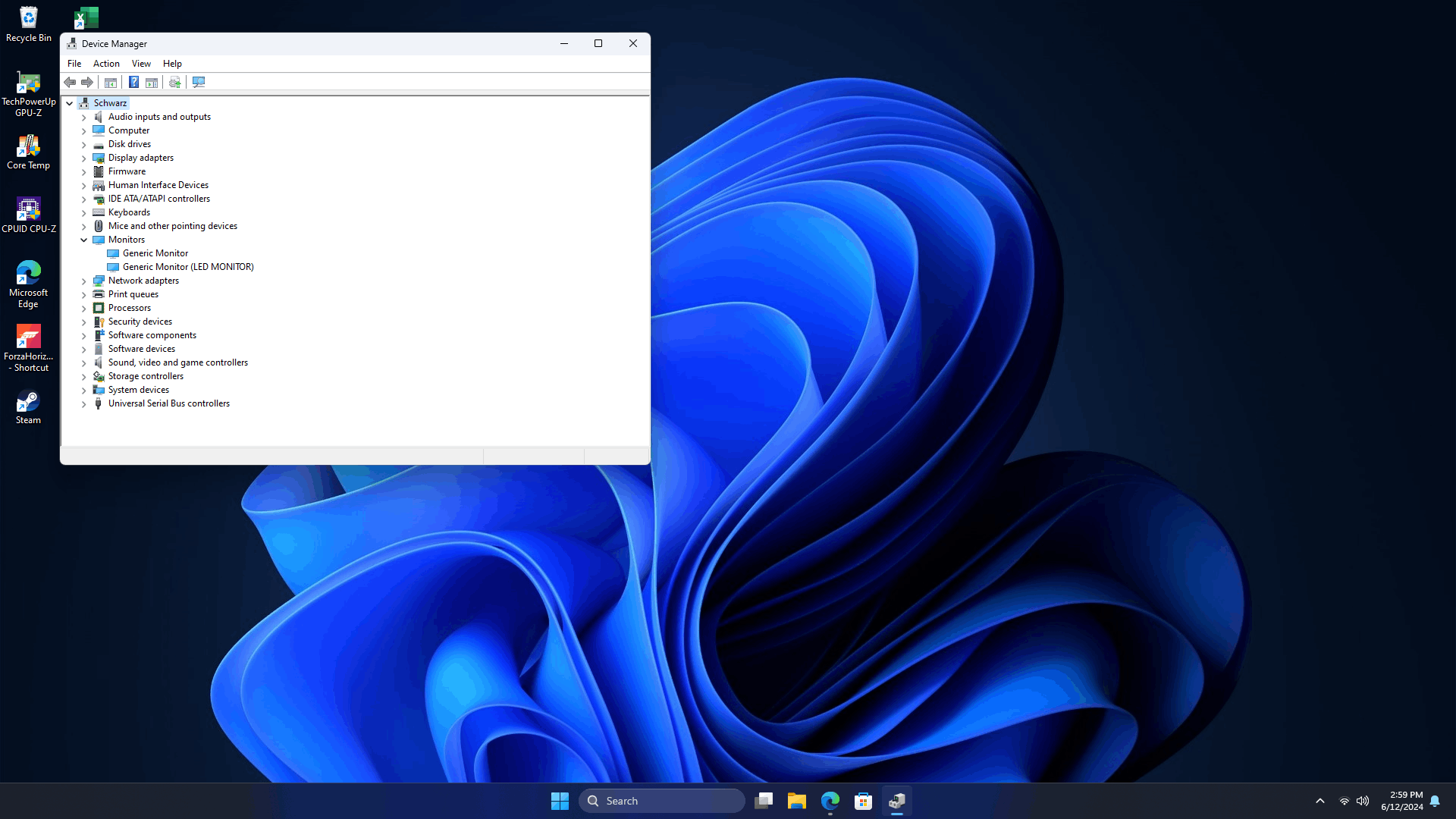Click Show/Hide action pane icon
Screen dimensions: 1456x819
152,82
